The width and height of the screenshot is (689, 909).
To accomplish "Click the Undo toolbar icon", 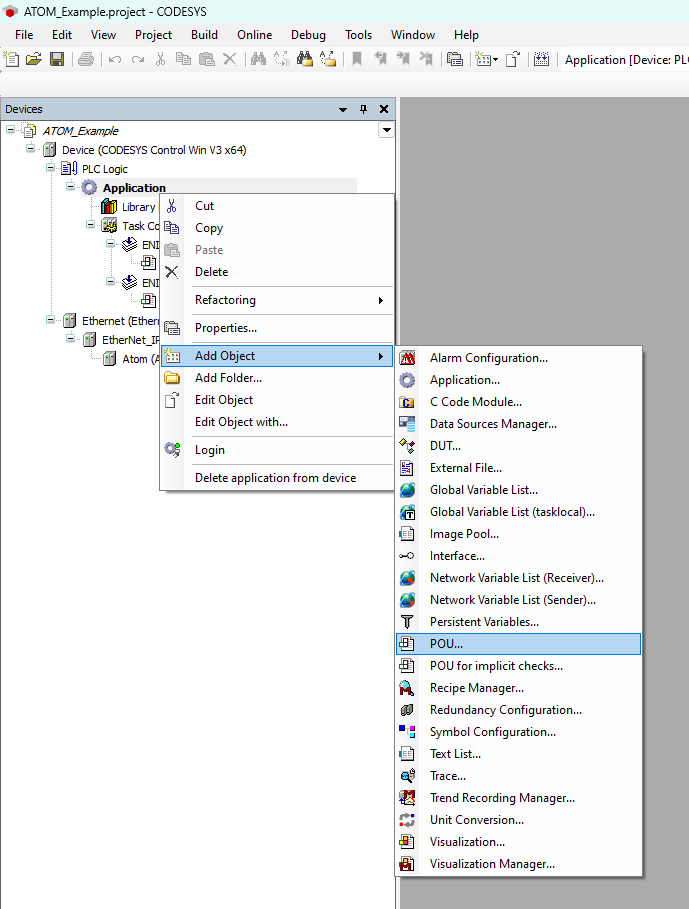I will click(115, 59).
